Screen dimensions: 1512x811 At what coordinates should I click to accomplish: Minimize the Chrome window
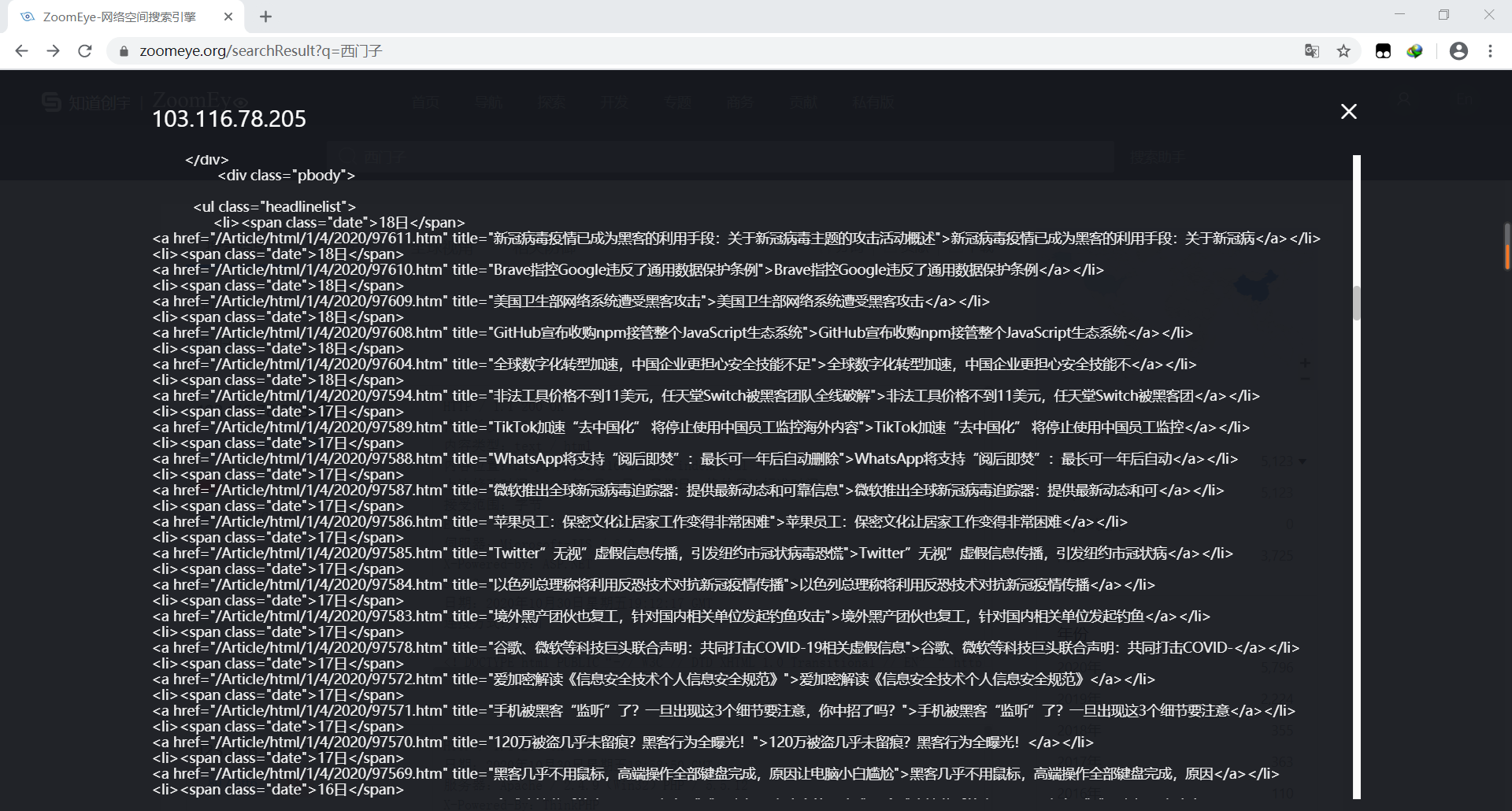[x=1399, y=14]
